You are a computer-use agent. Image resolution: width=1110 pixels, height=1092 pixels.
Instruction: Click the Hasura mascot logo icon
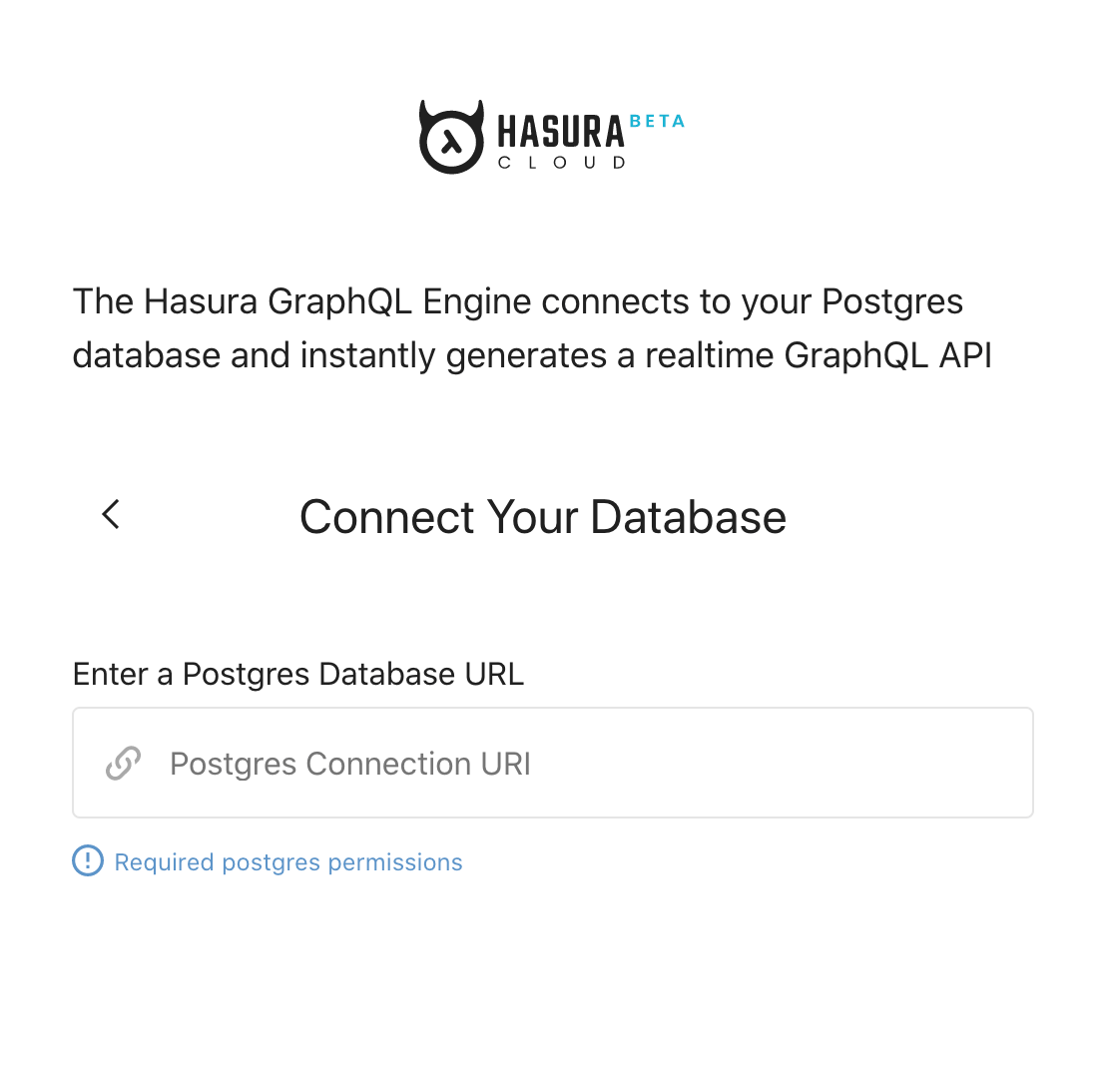[451, 138]
